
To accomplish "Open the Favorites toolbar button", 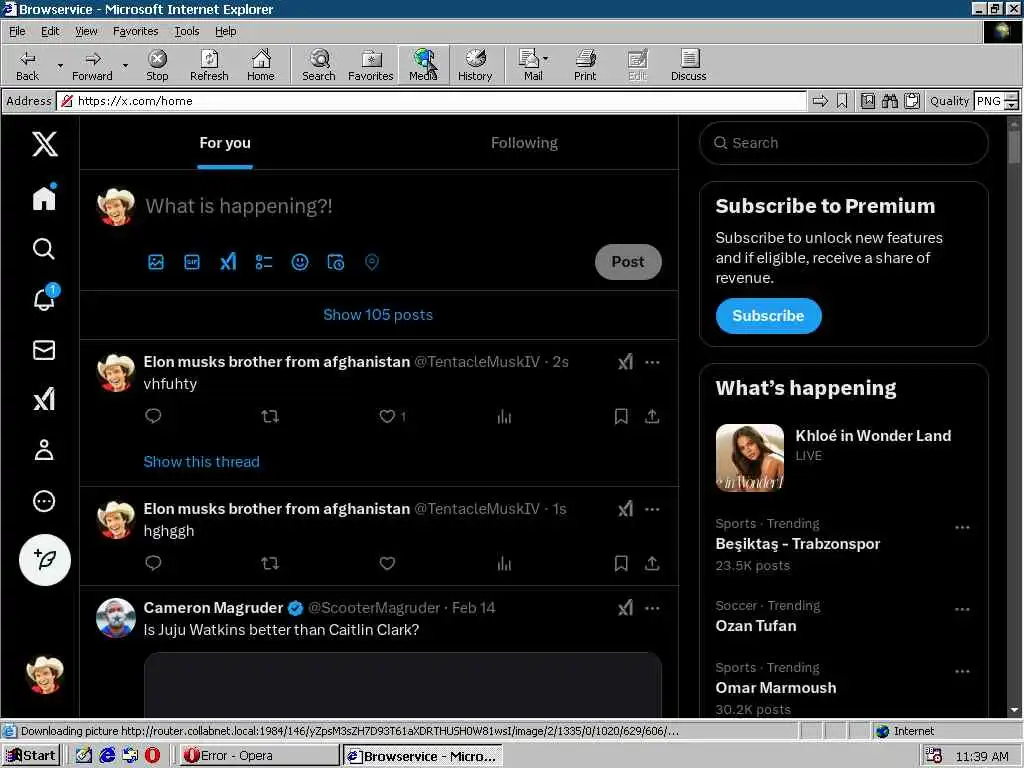I will (371, 65).
